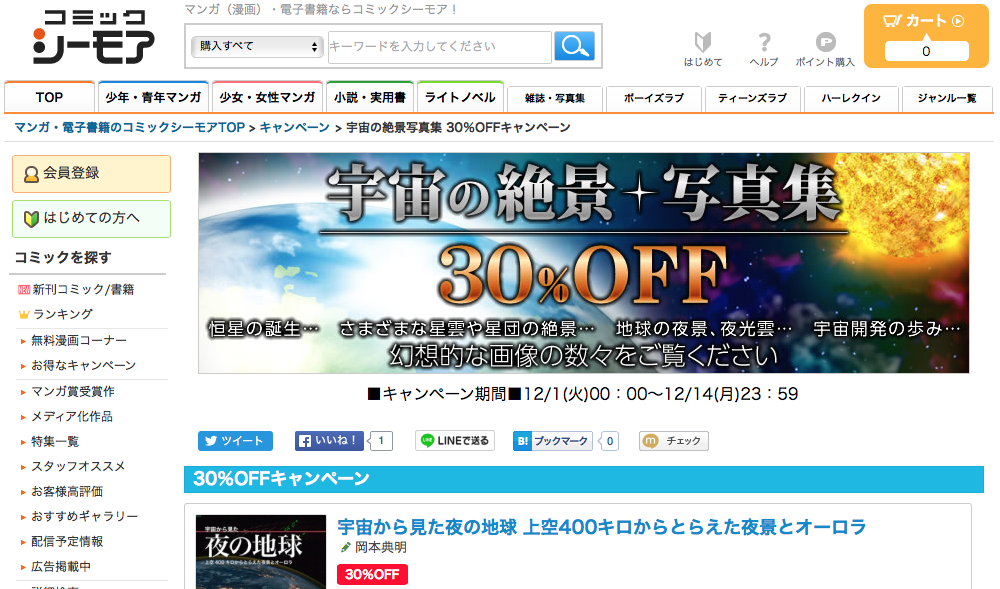1000x589 pixels.
Task: Click the red 30%OFF badge
Action: pos(372,574)
